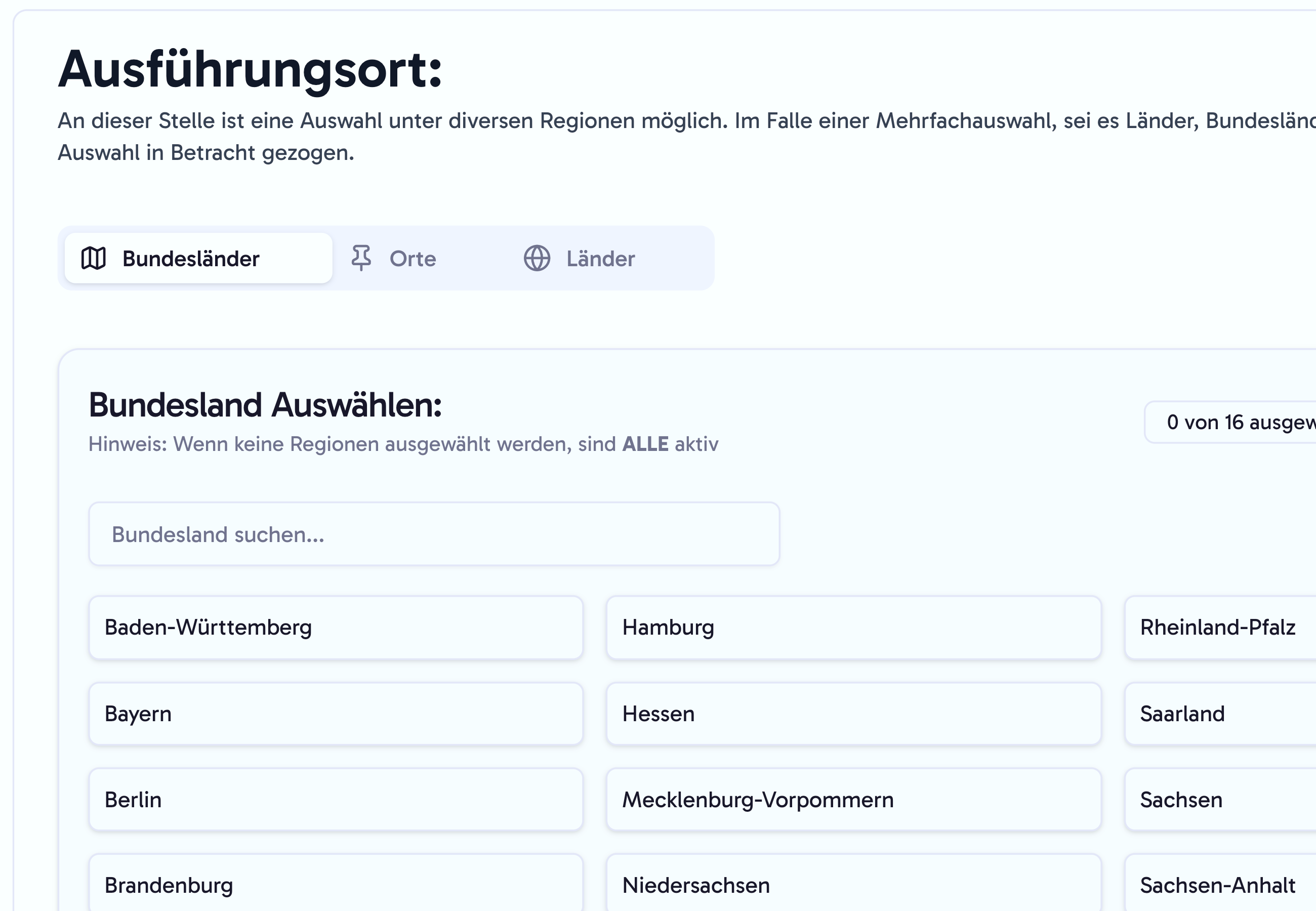Image resolution: width=1316 pixels, height=911 pixels.
Task: Select Hessen as a region
Action: (853, 713)
